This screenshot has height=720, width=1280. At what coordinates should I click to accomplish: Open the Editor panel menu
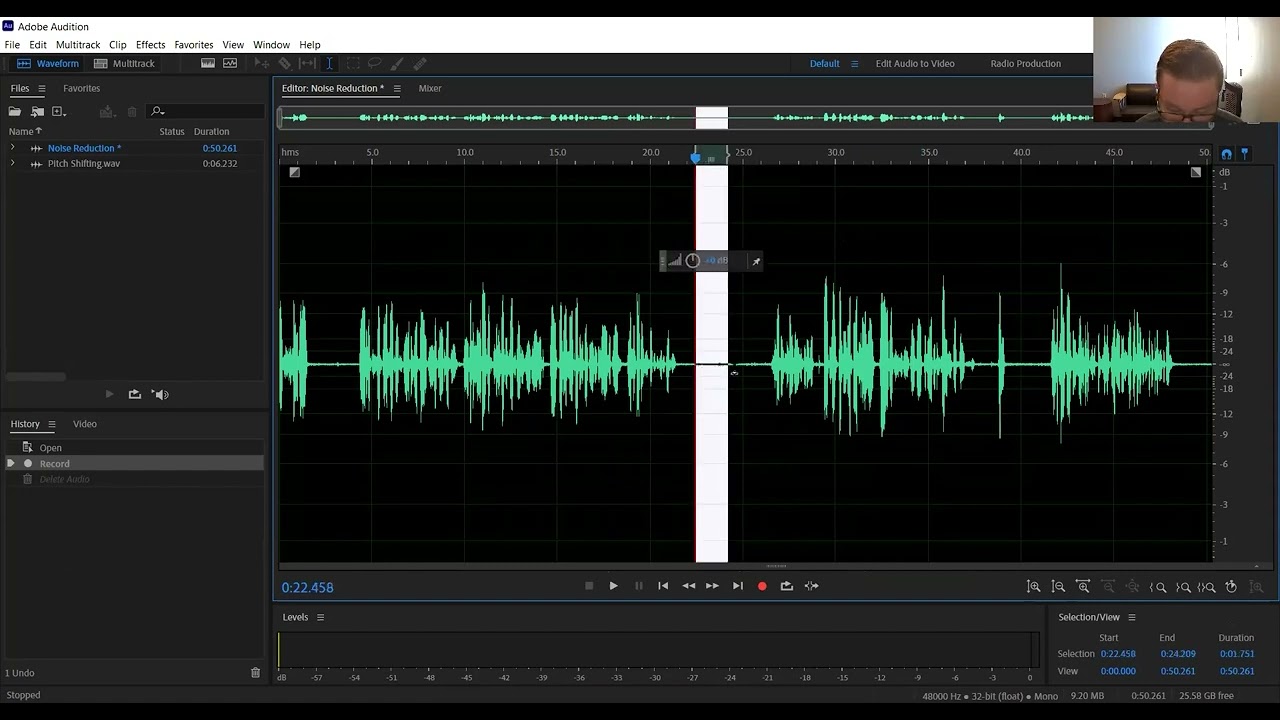click(x=397, y=88)
